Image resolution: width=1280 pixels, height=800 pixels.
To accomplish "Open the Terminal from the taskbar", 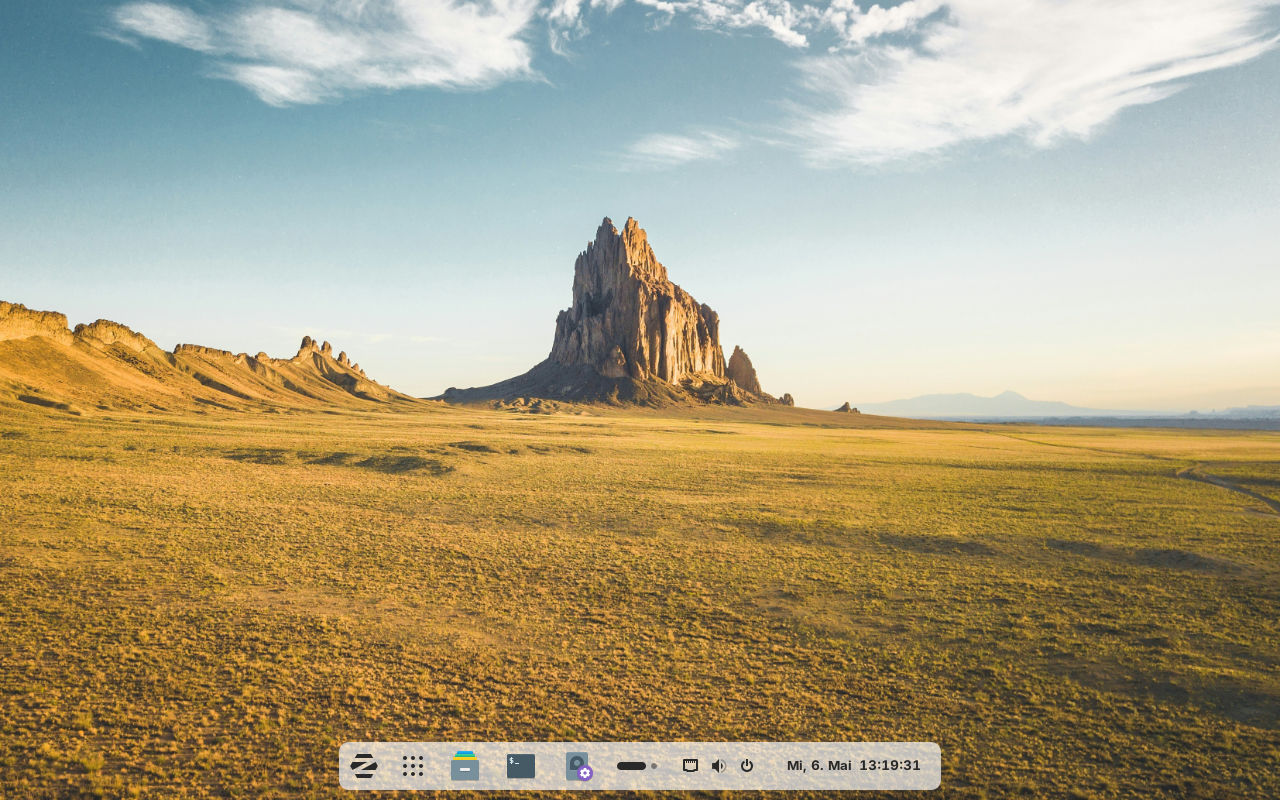I will [521, 766].
